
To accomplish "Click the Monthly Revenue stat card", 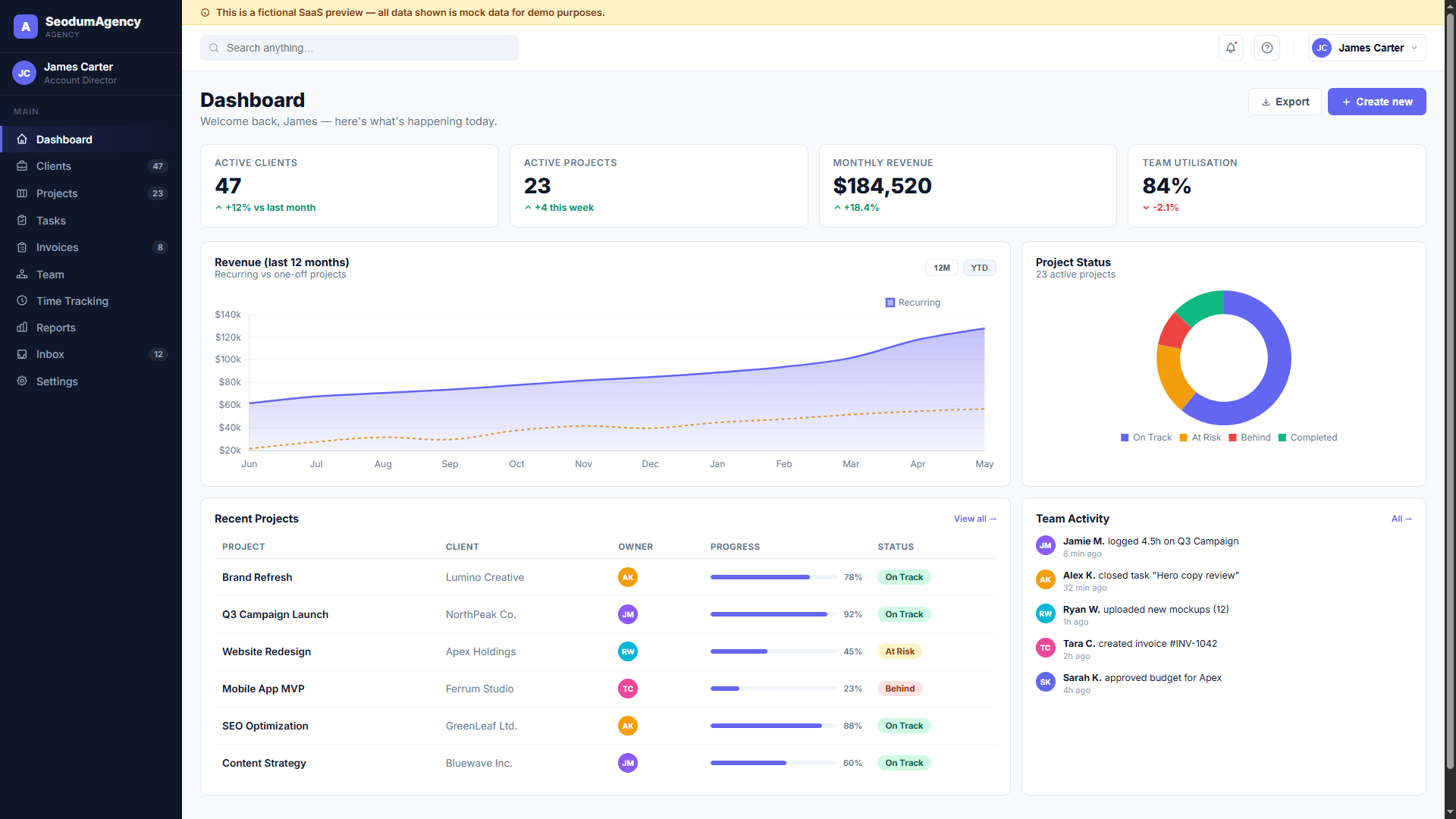I will tap(968, 186).
